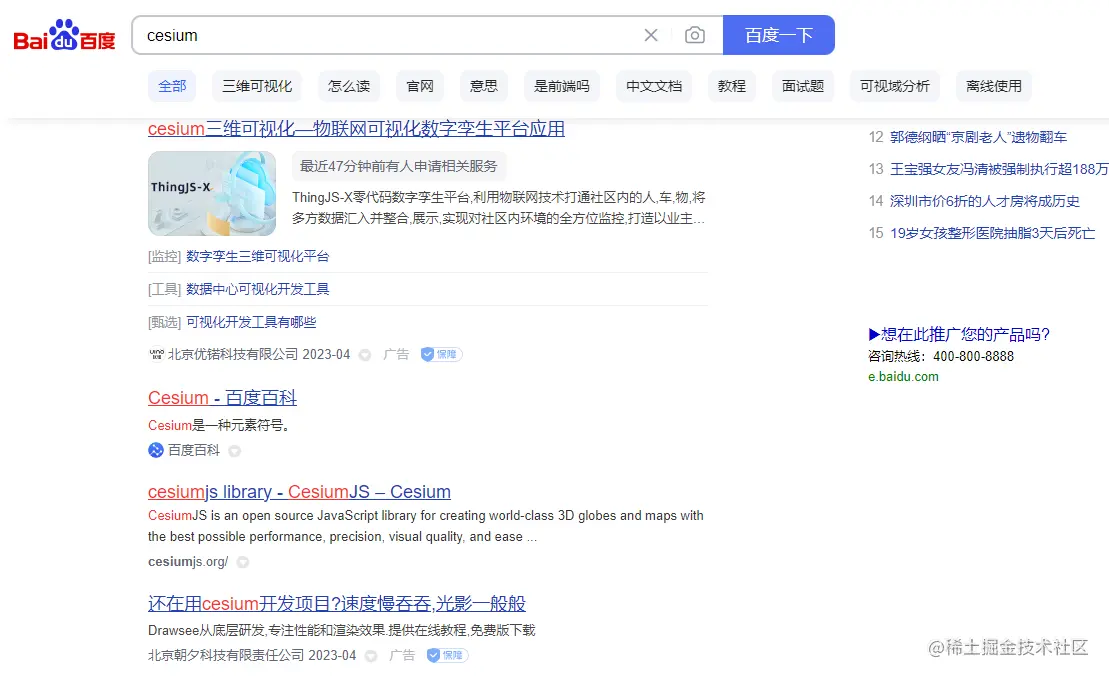The image size is (1109, 678).
Task: Clear the search box using the X icon
Action: click(x=651, y=34)
